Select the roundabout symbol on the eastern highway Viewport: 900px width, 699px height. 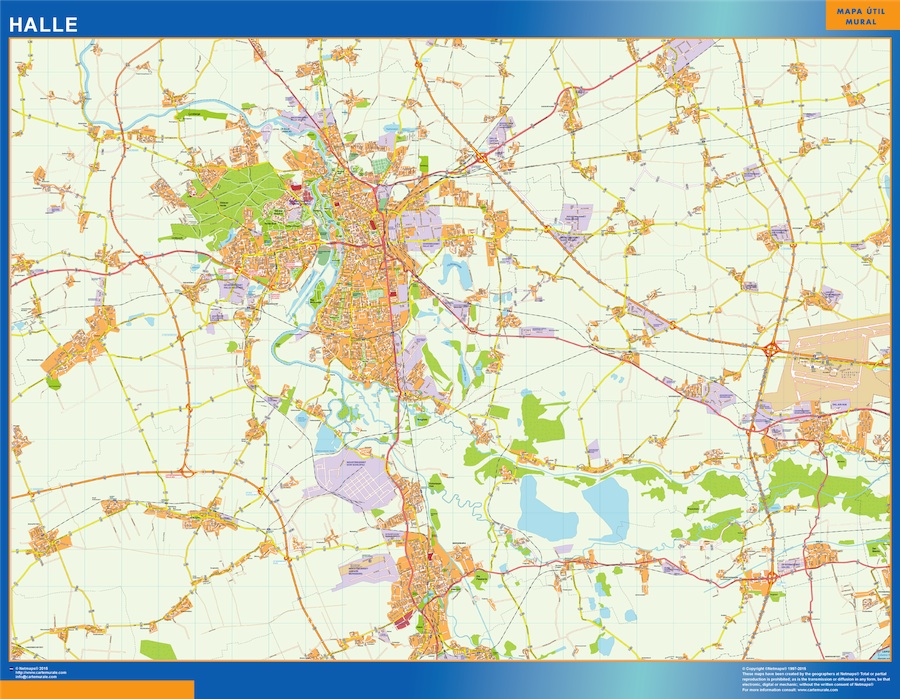770,347
